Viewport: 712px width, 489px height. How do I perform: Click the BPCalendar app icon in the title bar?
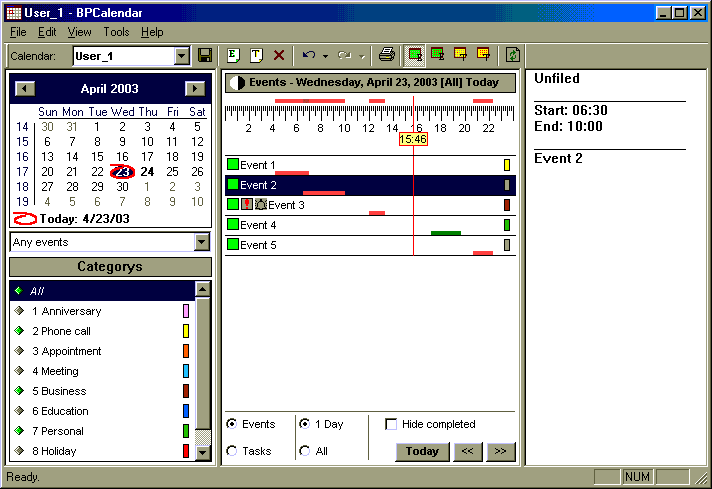pos(13,13)
